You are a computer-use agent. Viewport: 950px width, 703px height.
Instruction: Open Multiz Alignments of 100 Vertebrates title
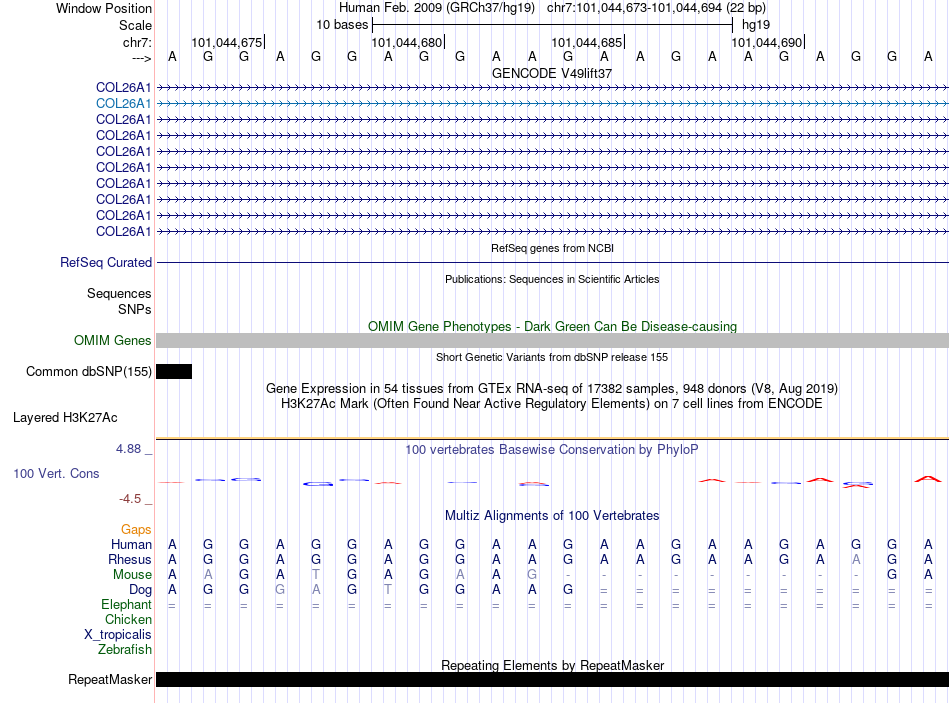(552, 516)
